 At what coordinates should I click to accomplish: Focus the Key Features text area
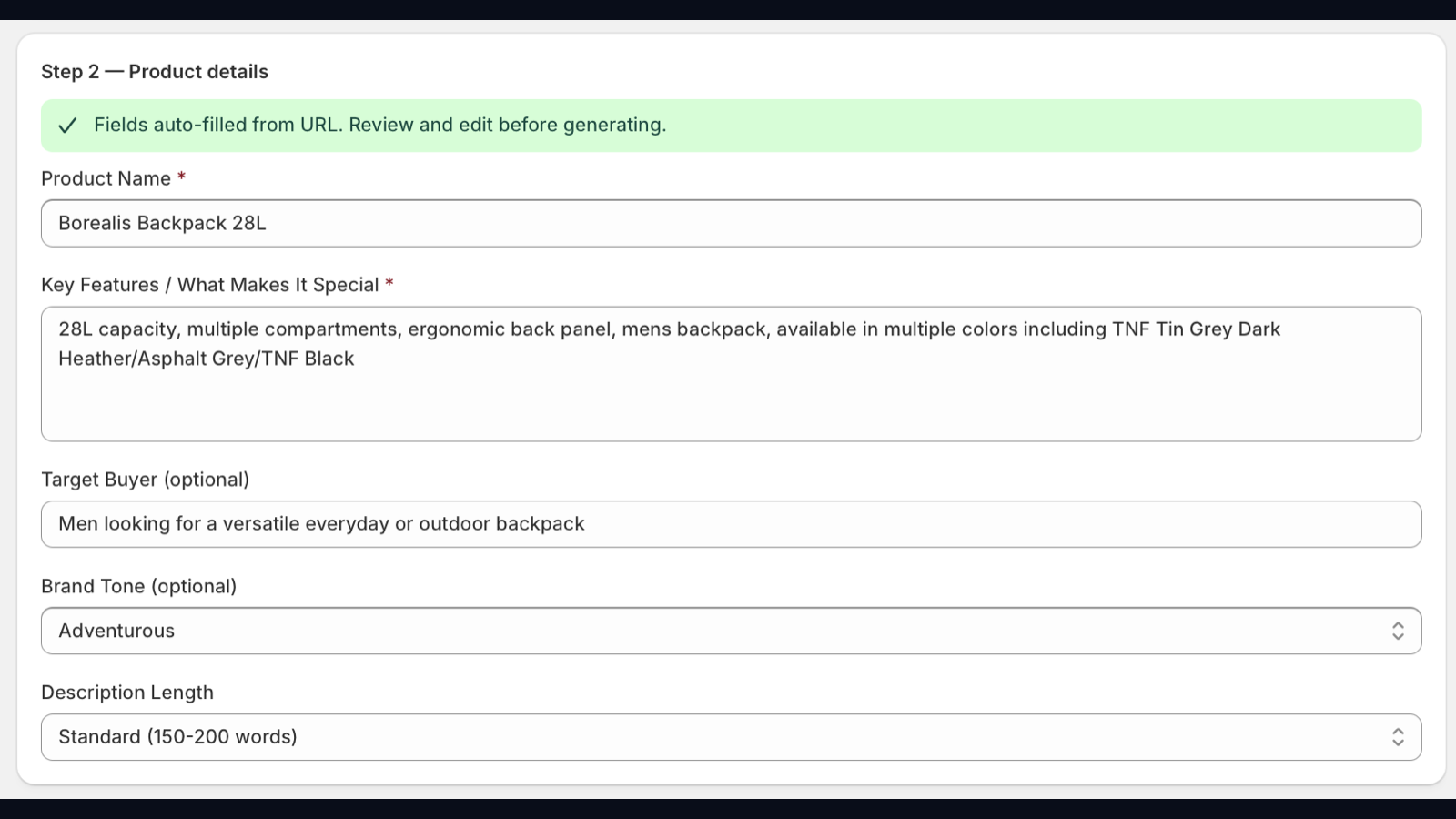731,374
